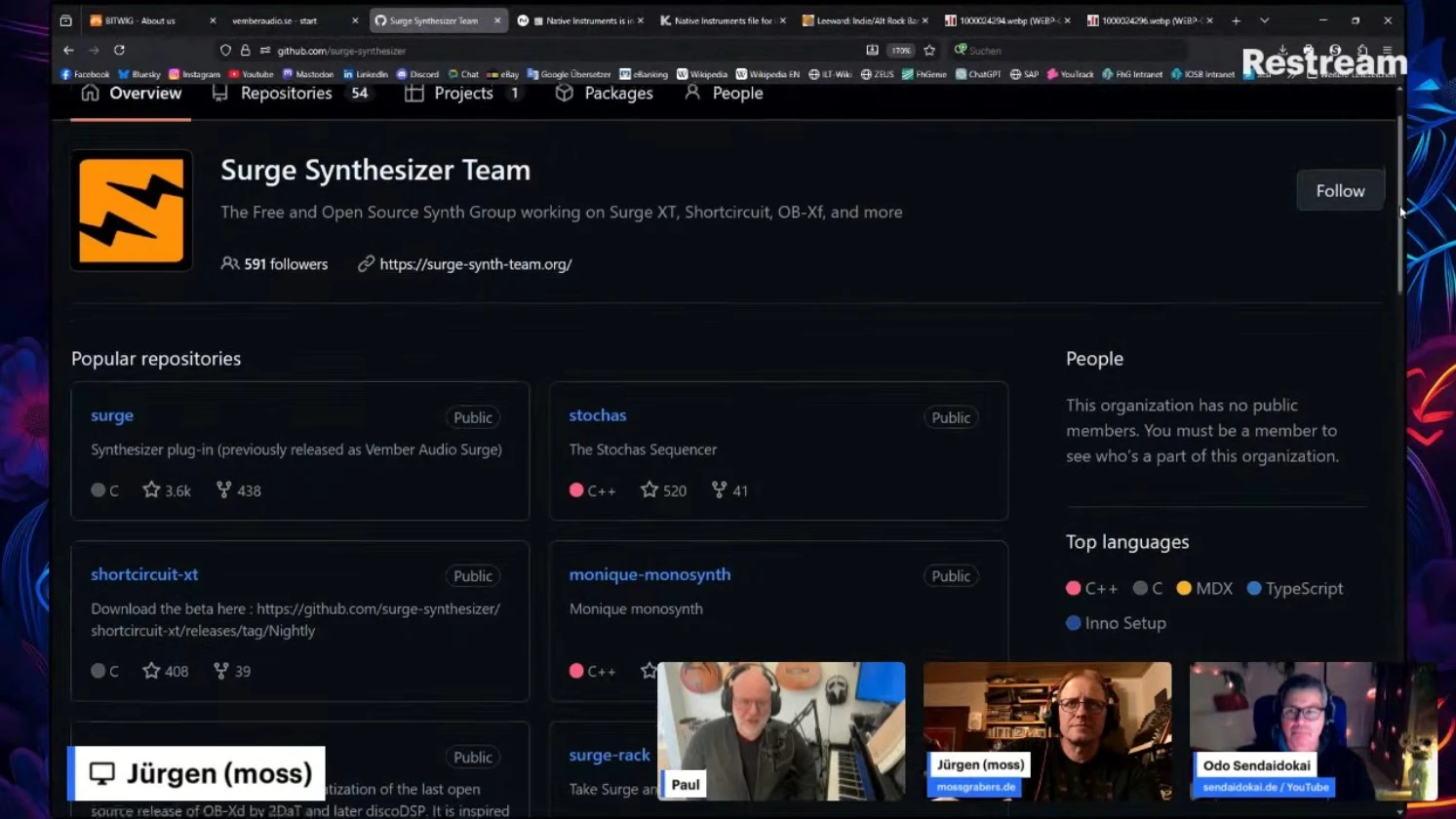Click the padlock site security icon
This screenshot has width=1456, height=819.
[245, 50]
